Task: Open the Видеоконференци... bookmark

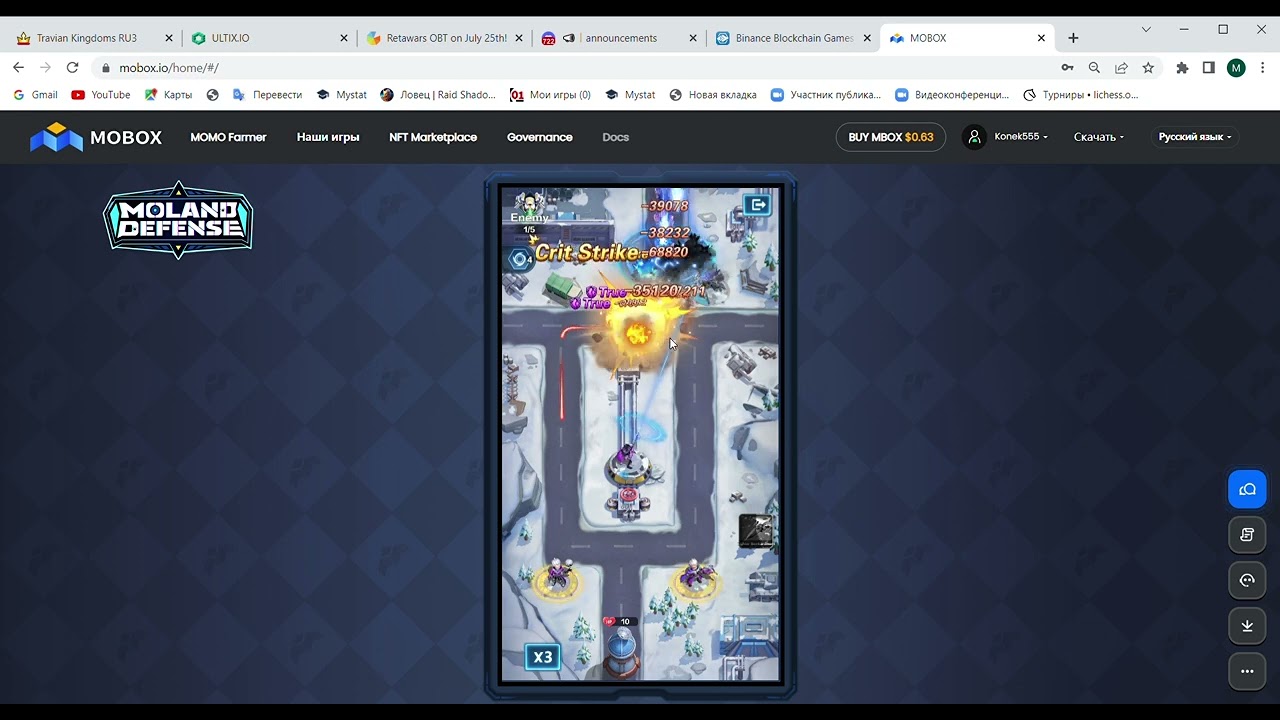Action: click(x=952, y=95)
